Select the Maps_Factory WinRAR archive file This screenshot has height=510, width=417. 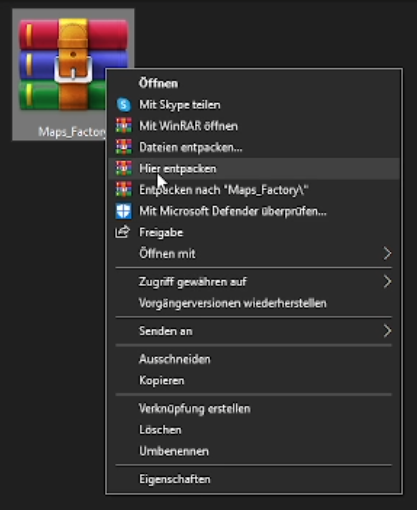click(x=73, y=75)
